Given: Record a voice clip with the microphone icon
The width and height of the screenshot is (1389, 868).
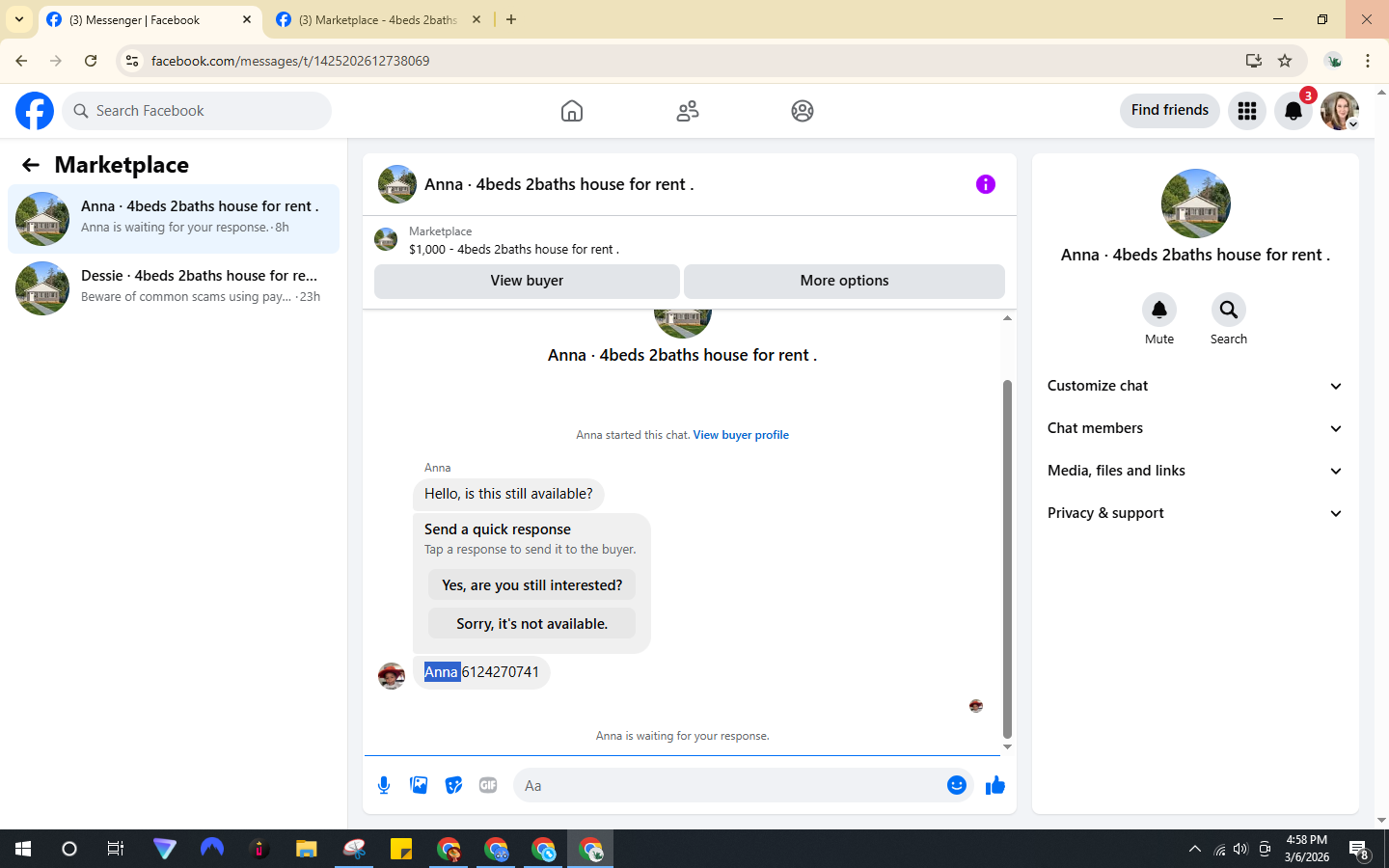Looking at the screenshot, I should (x=384, y=785).
